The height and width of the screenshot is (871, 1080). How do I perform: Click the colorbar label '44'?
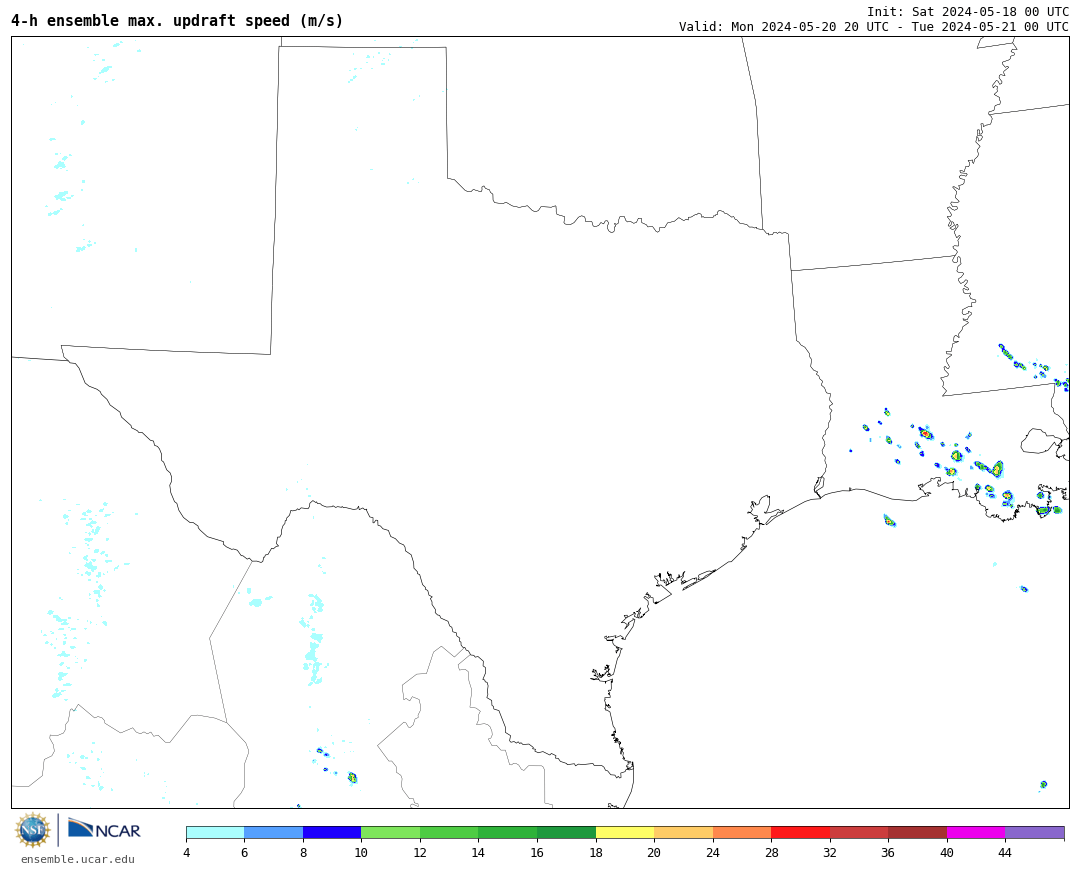(1006, 852)
